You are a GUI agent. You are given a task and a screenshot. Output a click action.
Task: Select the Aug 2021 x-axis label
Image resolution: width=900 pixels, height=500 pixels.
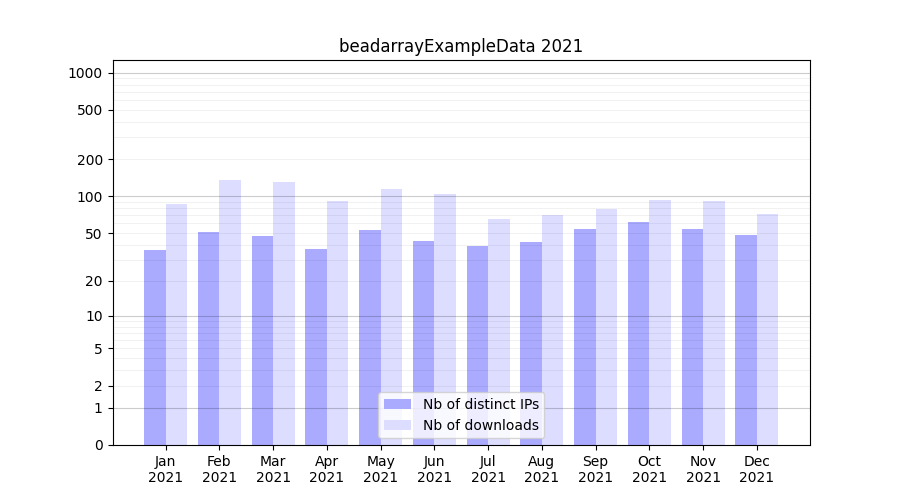point(542,469)
